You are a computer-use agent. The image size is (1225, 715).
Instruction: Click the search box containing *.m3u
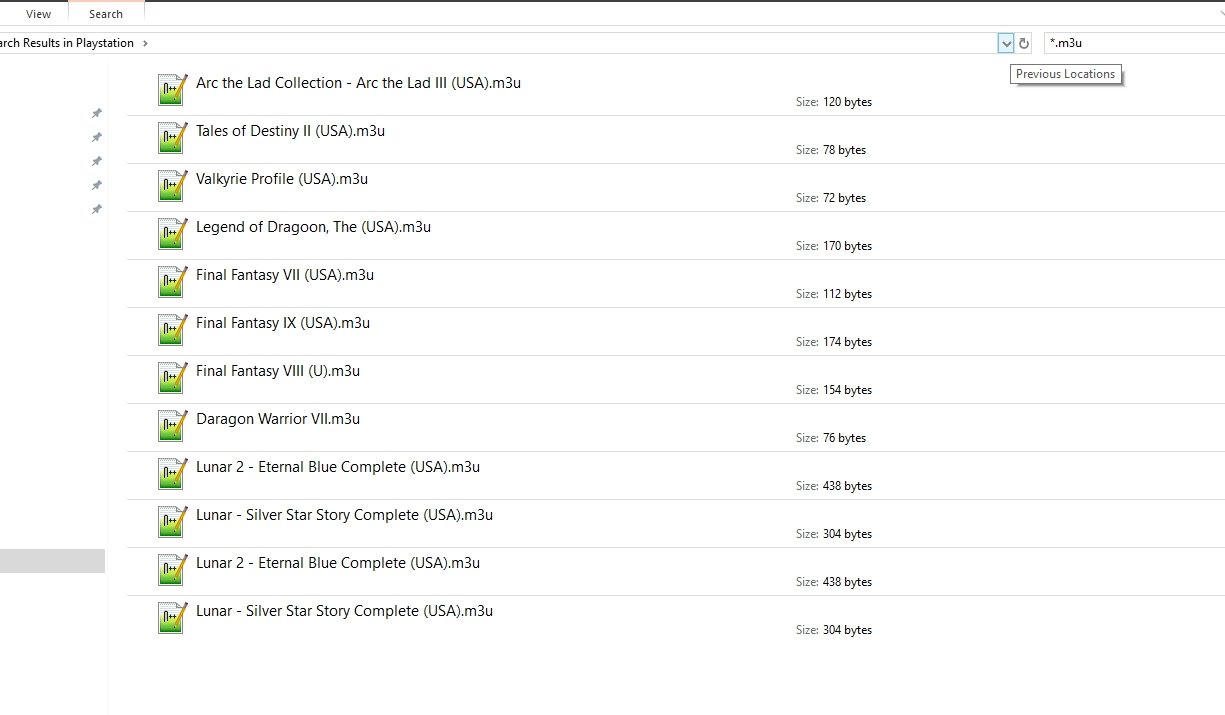(x=1134, y=43)
